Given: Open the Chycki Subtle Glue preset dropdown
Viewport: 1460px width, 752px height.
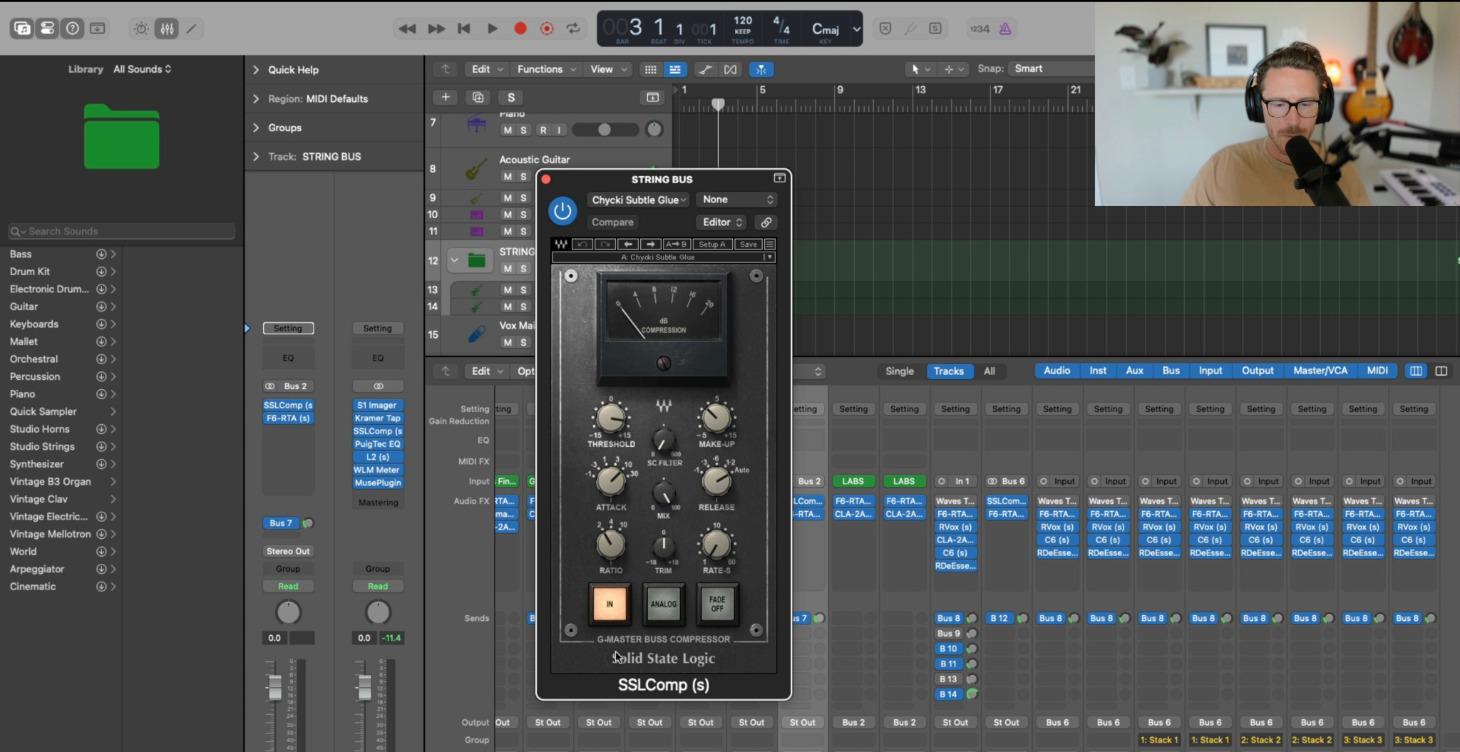Looking at the screenshot, I should coord(639,200).
